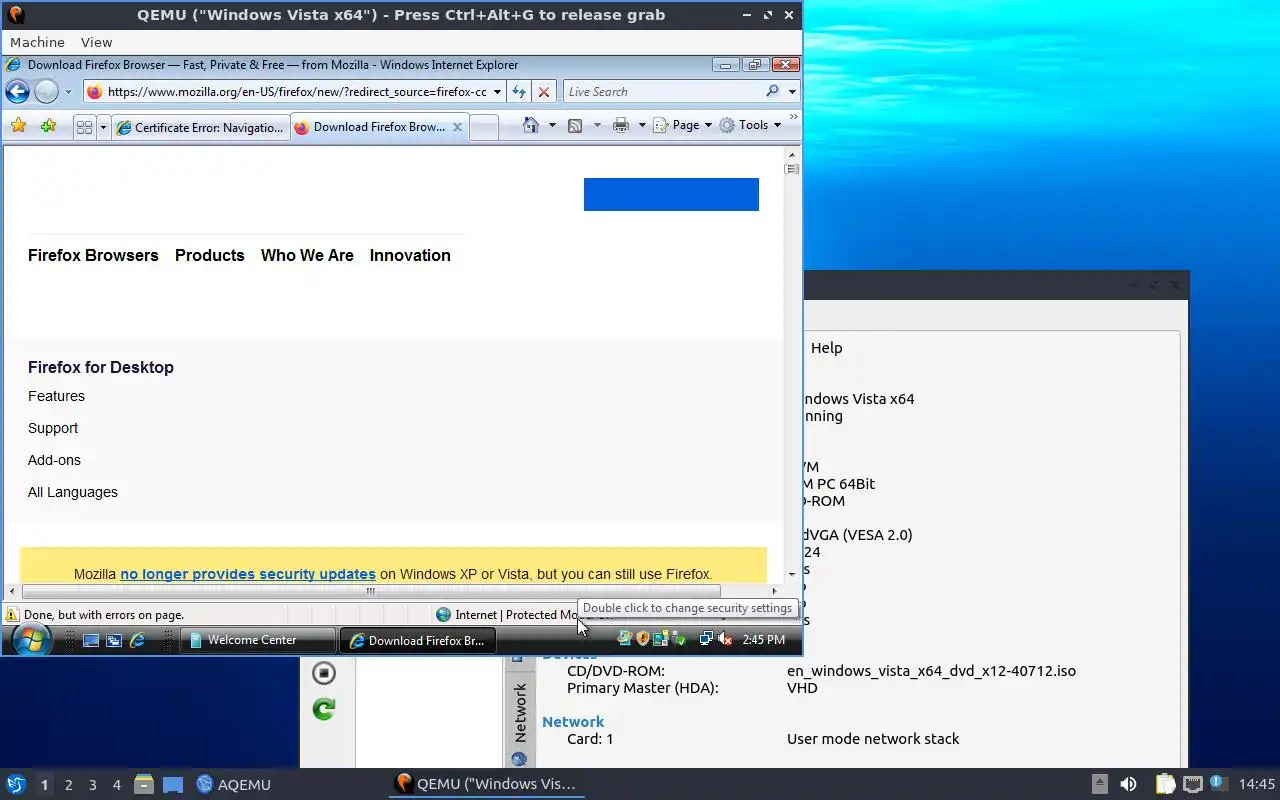Screen dimensions: 1280x800
Task: Open the Quick Tabs view
Action: (x=84, y=127)
